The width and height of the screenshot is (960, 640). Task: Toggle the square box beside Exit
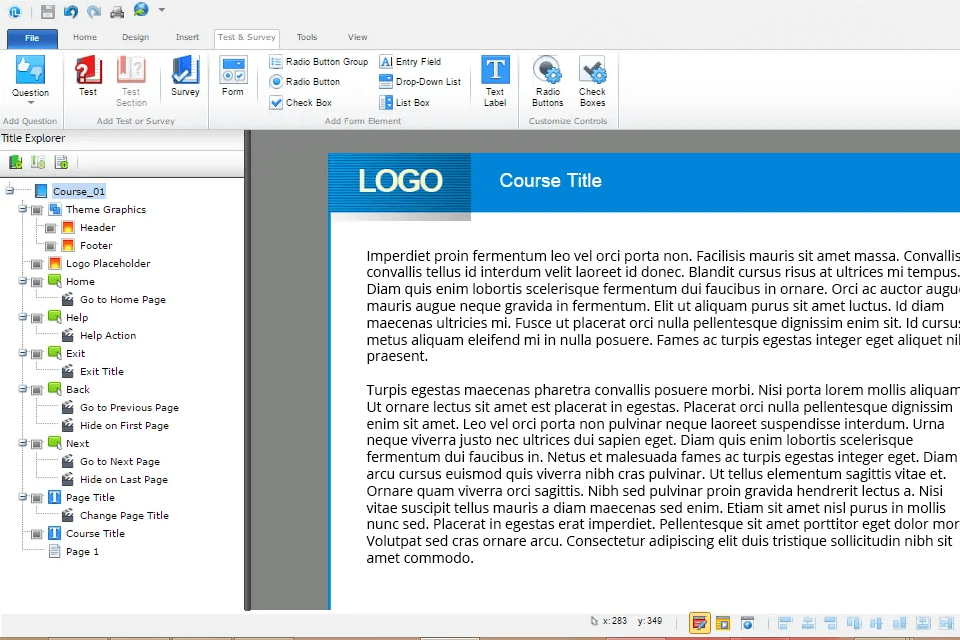click(x=37, y=354)
